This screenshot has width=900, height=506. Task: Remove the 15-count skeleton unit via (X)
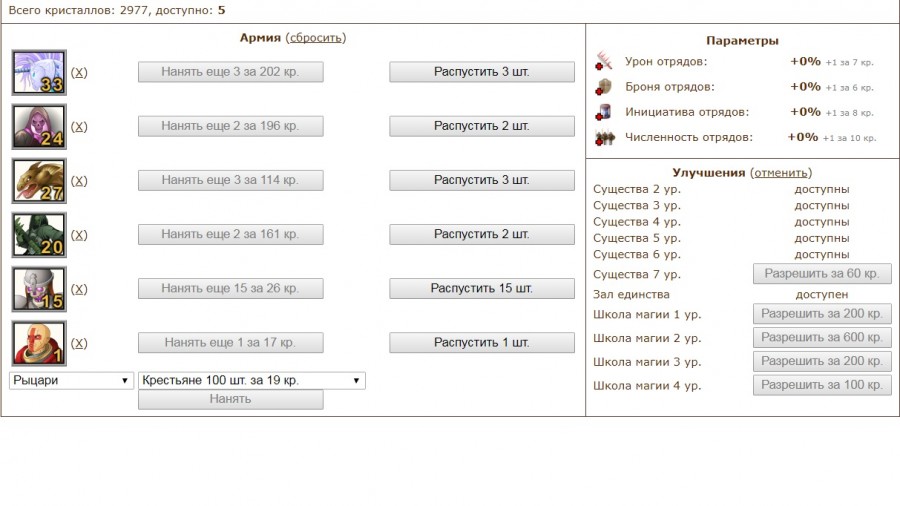[x=79, y=289]
